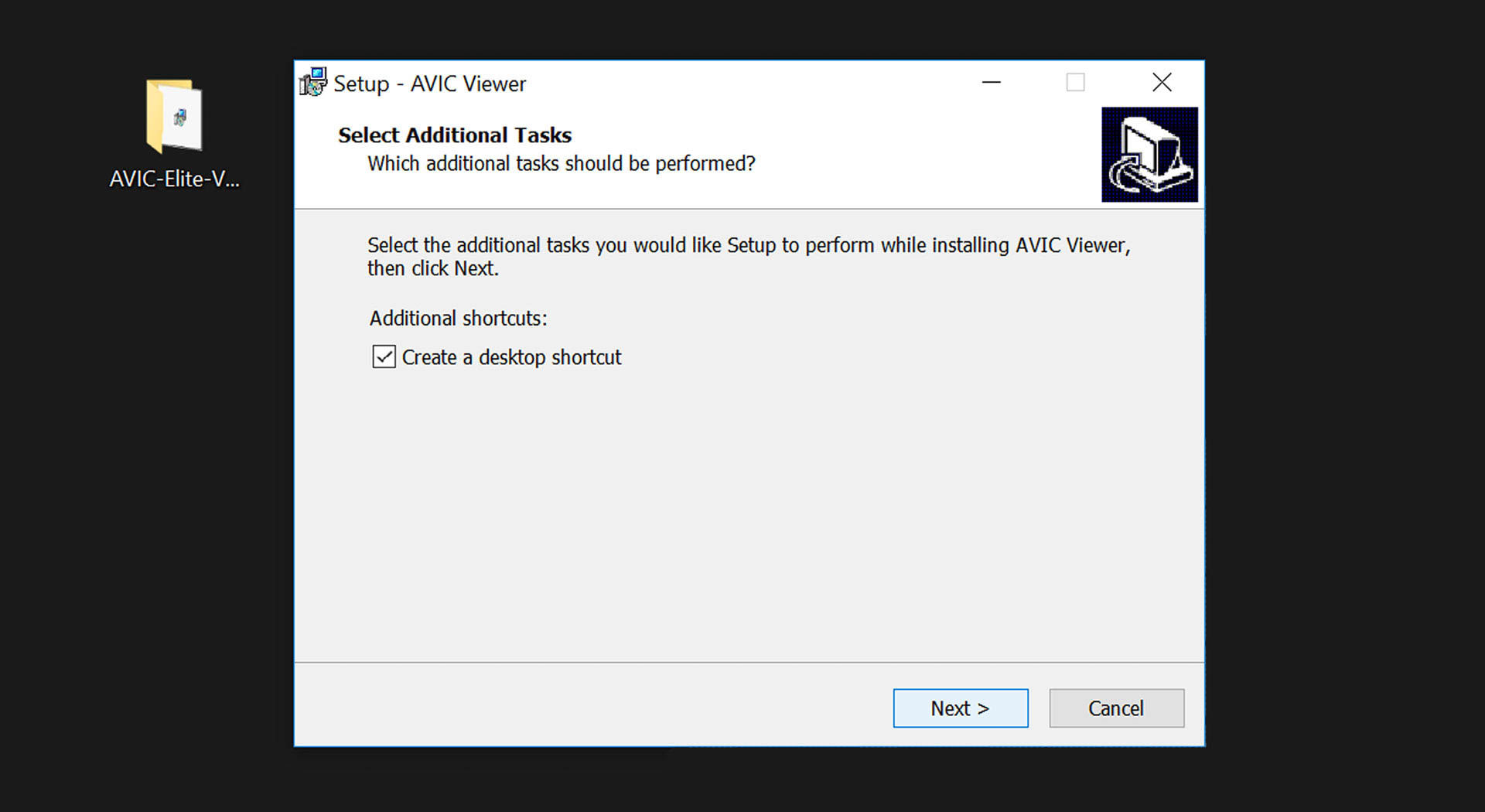
Task: Click the 'Setup - AVIC Viewer' title text
Action: [429, 84]
